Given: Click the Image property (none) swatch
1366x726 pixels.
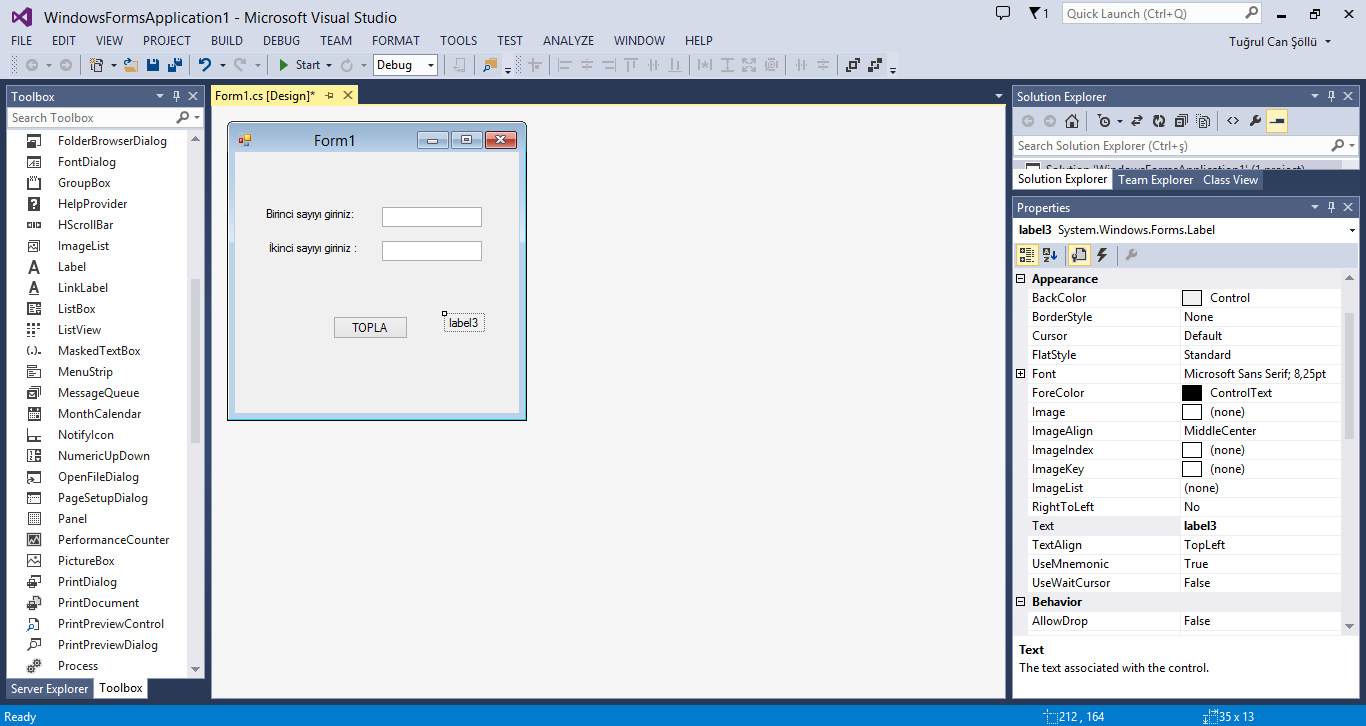Looking at the screenshot, I should coord(1192,412).
